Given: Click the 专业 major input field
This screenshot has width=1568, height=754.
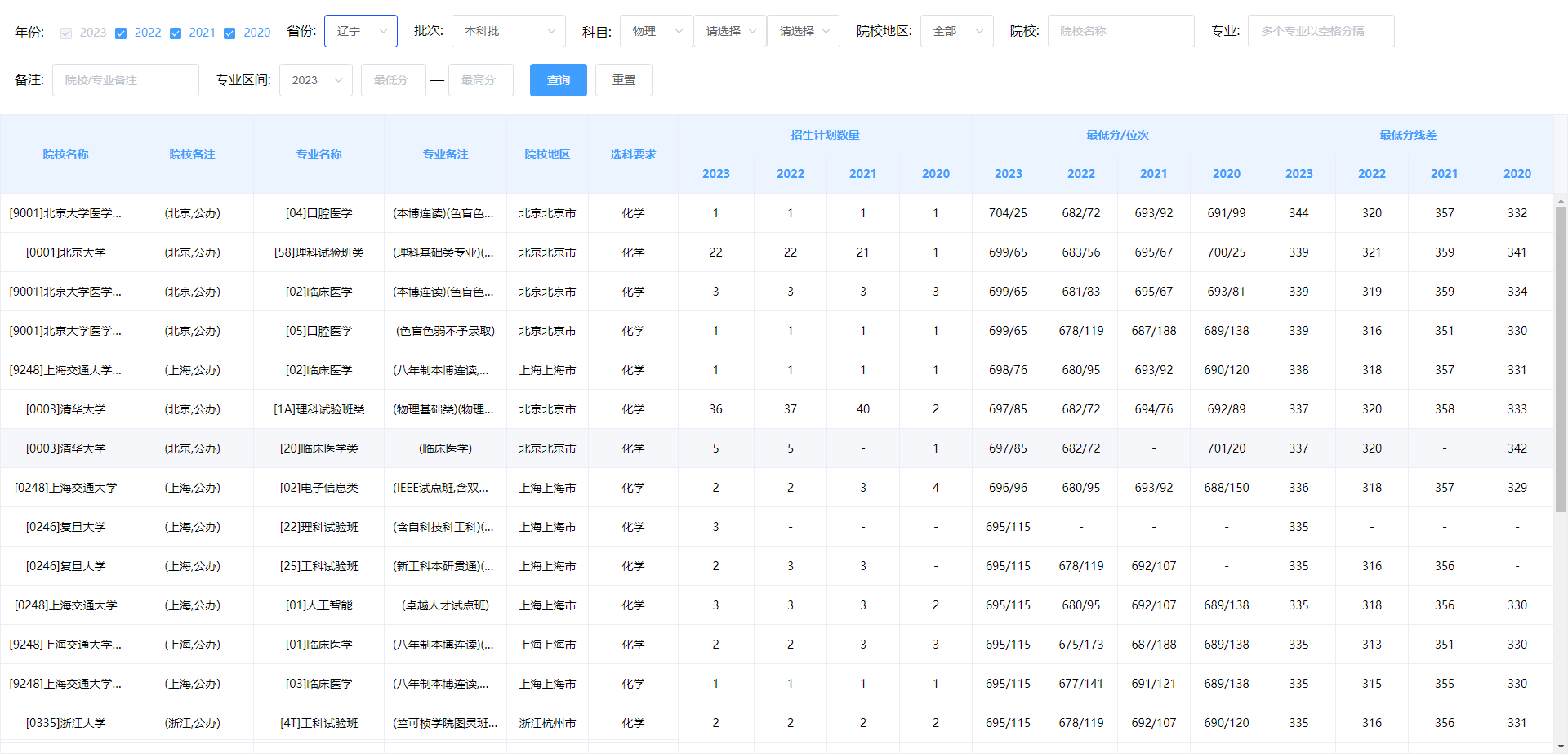Looking at the screenshot, I should click(x=1321, y=30).
